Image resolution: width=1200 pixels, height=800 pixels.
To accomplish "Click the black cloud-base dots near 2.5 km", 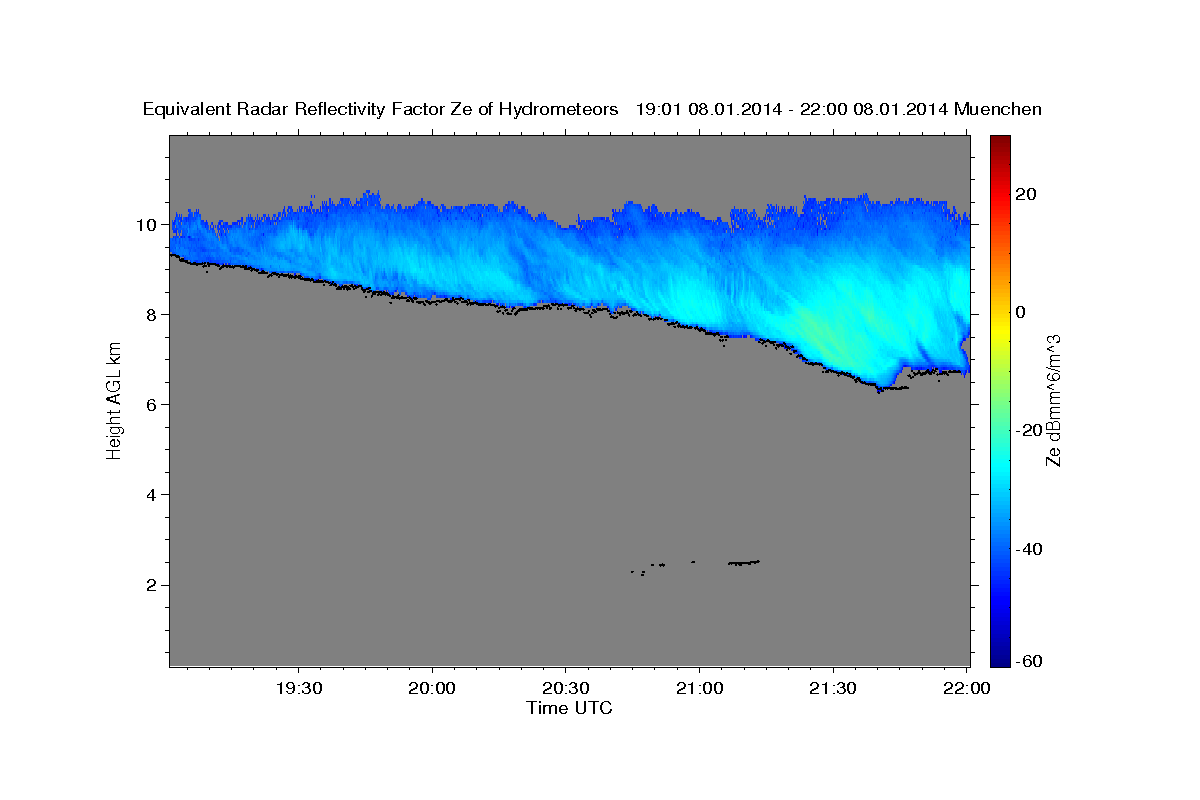I will (x=744, y=563).
